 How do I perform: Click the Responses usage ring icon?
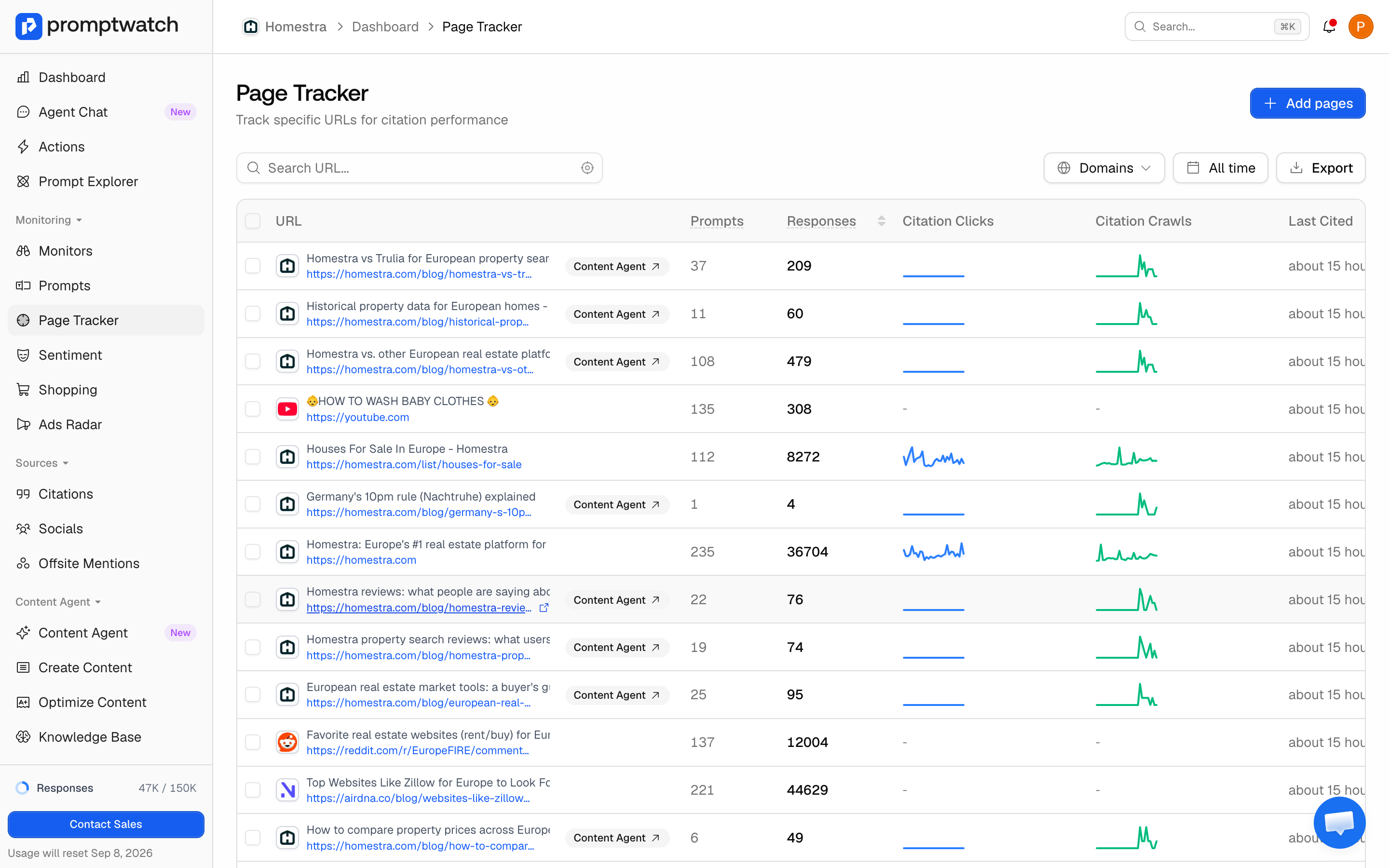click(x=22, y=787)
